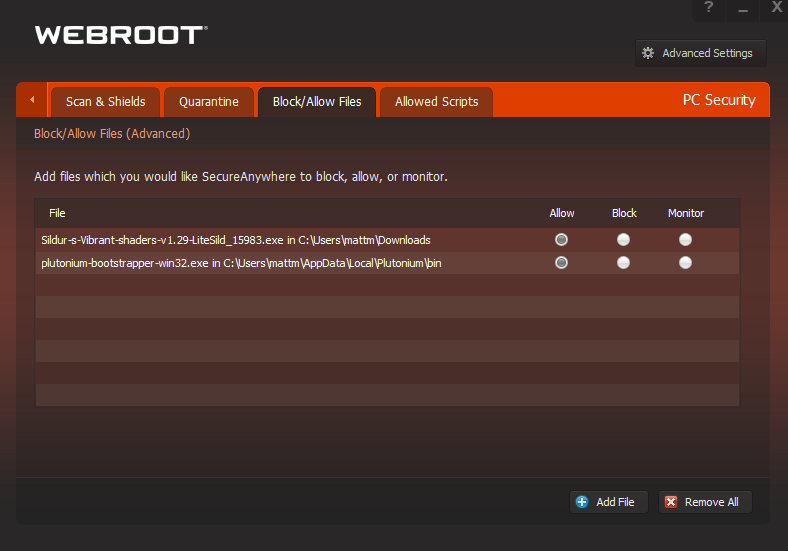Set Sildur shaders file to Monitor
Screen dimensions: 788x551
point(685,240)
